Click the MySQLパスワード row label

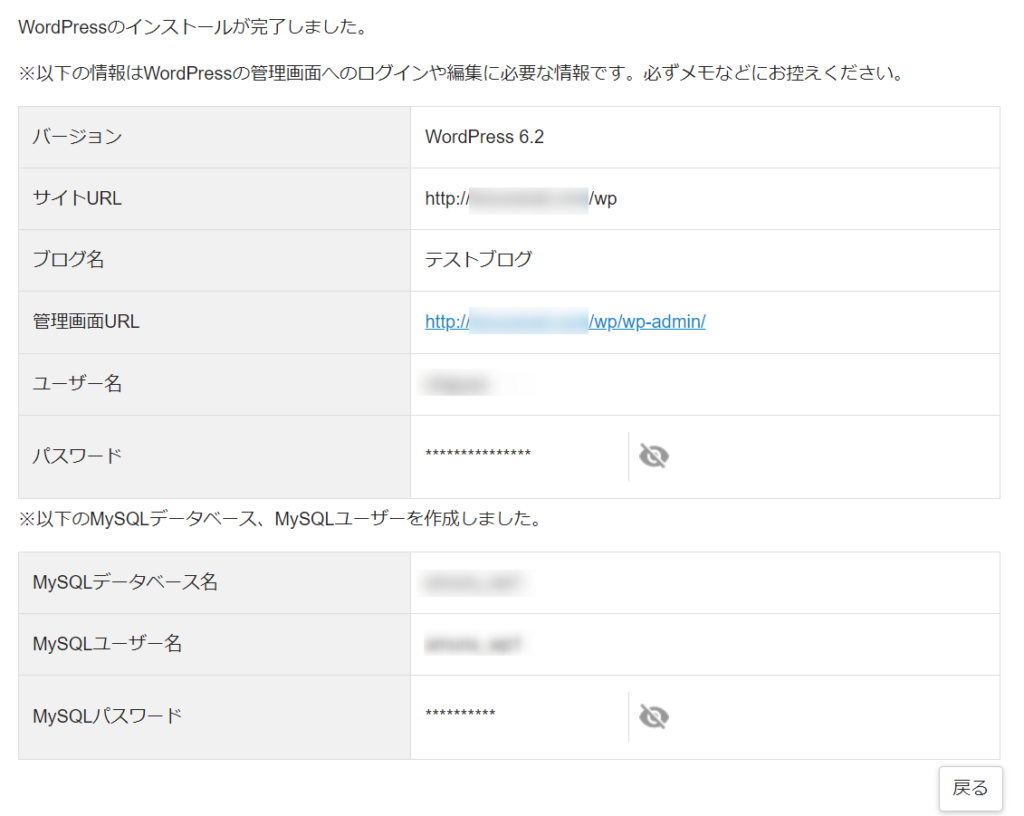pyautogui.click(x=107, y=717)
